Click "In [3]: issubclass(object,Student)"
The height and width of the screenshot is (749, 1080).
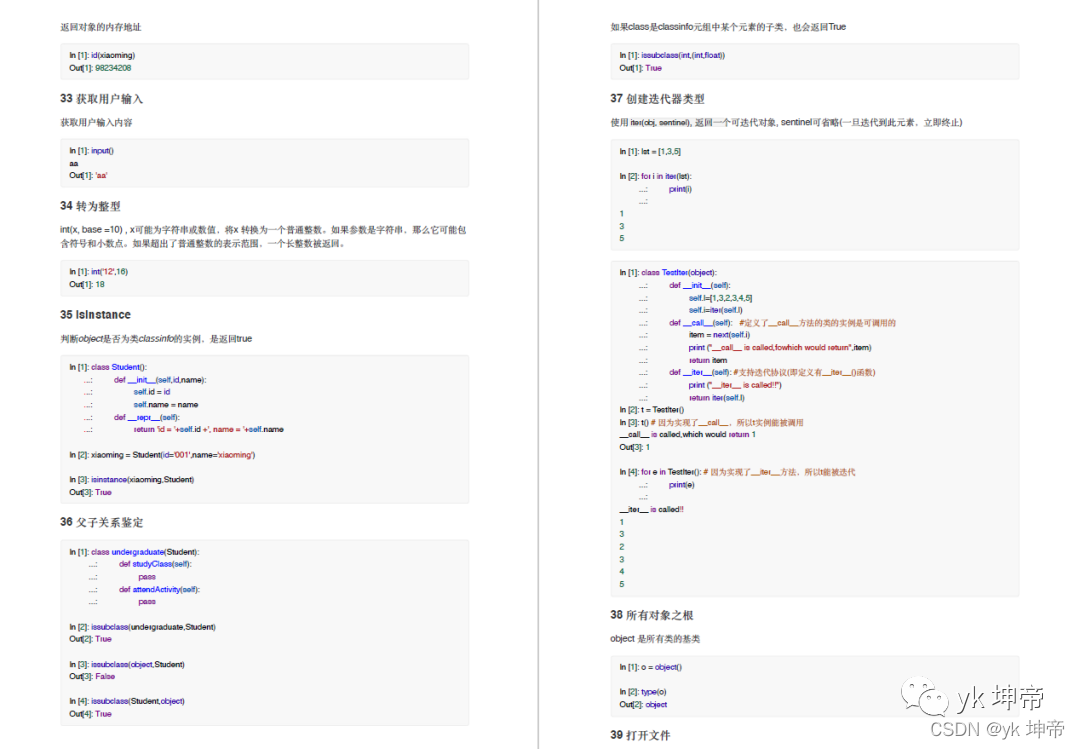pos(127,664)
